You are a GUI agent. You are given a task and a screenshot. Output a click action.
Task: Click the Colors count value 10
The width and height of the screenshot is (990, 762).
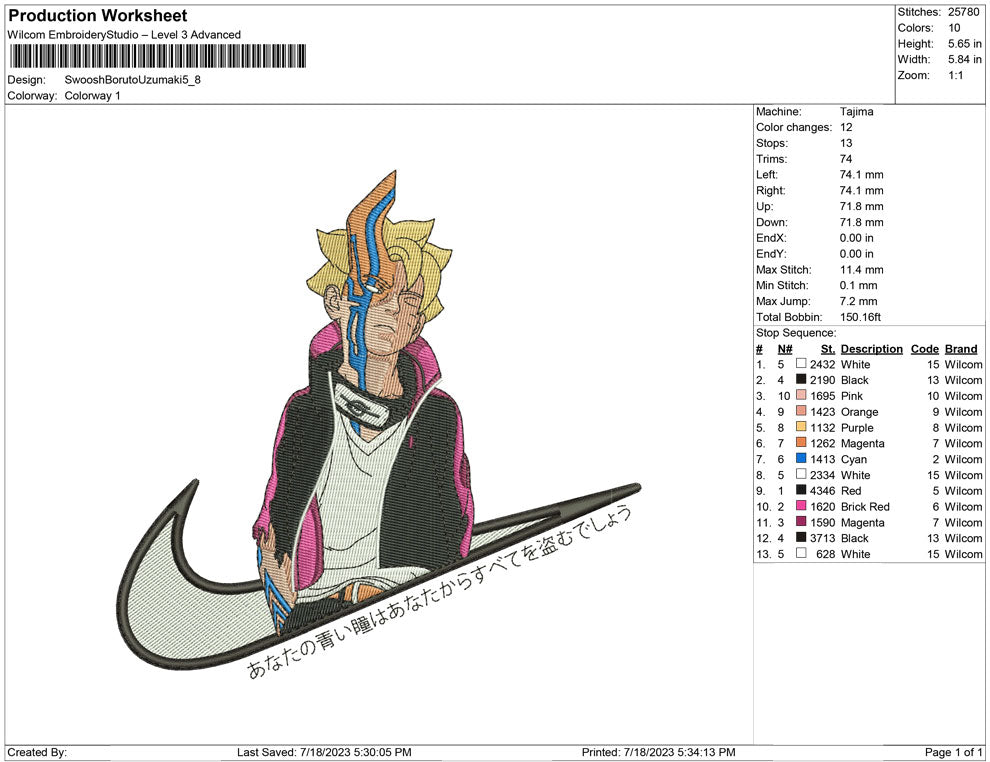coord(954,28)
